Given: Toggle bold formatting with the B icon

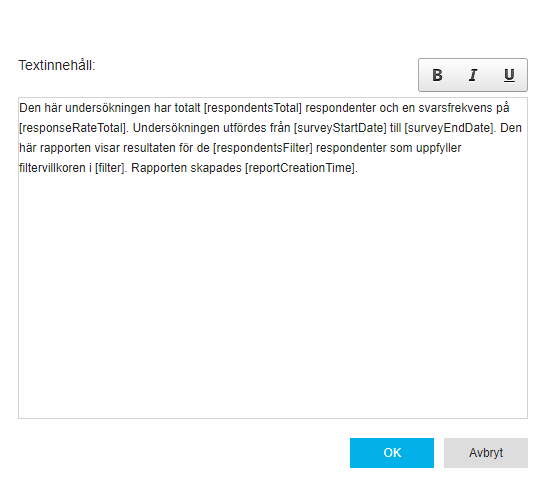Looking at the screenshot, I should click(437, 75).
